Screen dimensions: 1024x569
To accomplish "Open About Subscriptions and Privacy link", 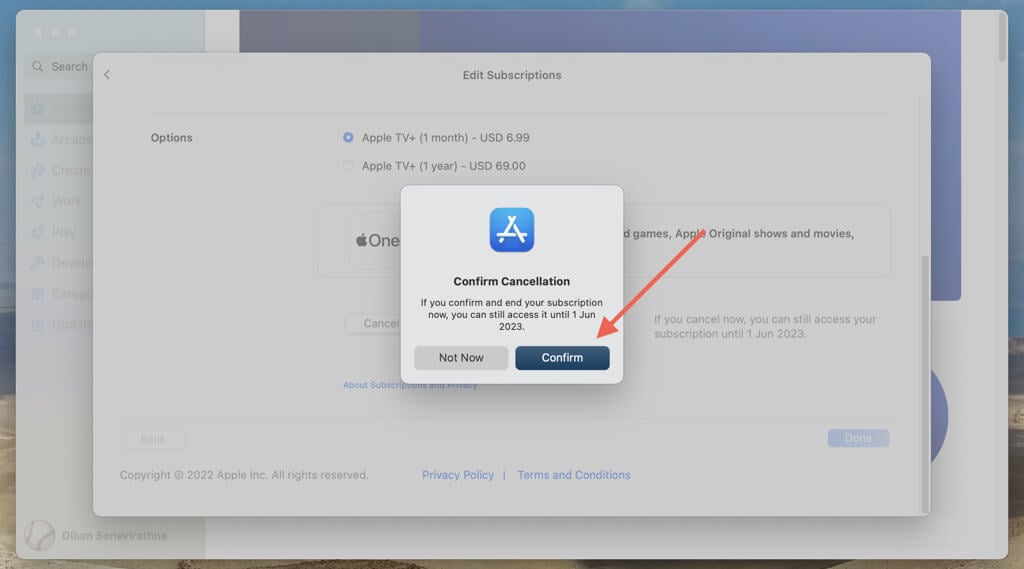I will coord(410,385).
